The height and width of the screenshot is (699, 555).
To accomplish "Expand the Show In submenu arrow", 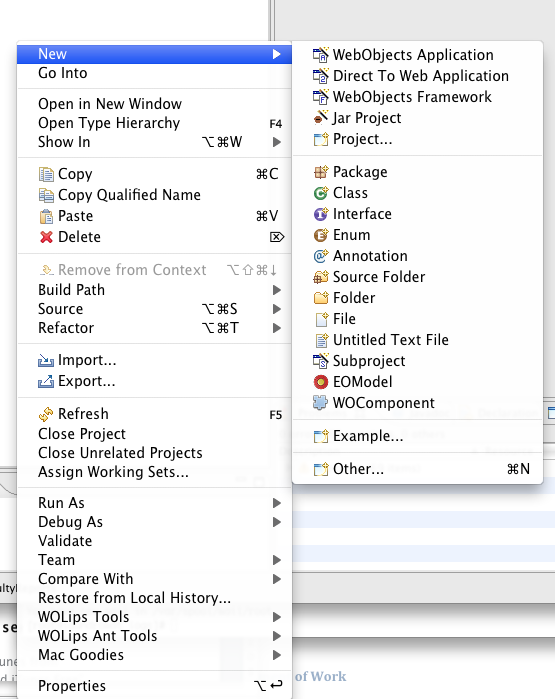I will (277, 142).
